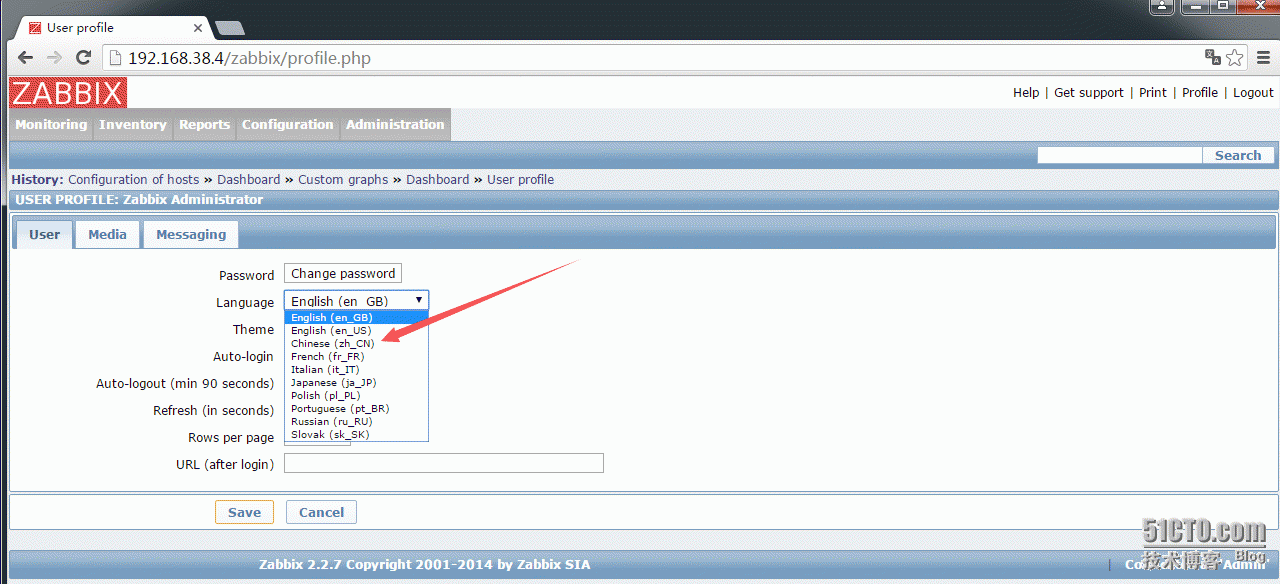Image resolution: width=1280 pixels, height=584 pixels.
Task: Select the User profile browser tab
Action: point(110,27)
